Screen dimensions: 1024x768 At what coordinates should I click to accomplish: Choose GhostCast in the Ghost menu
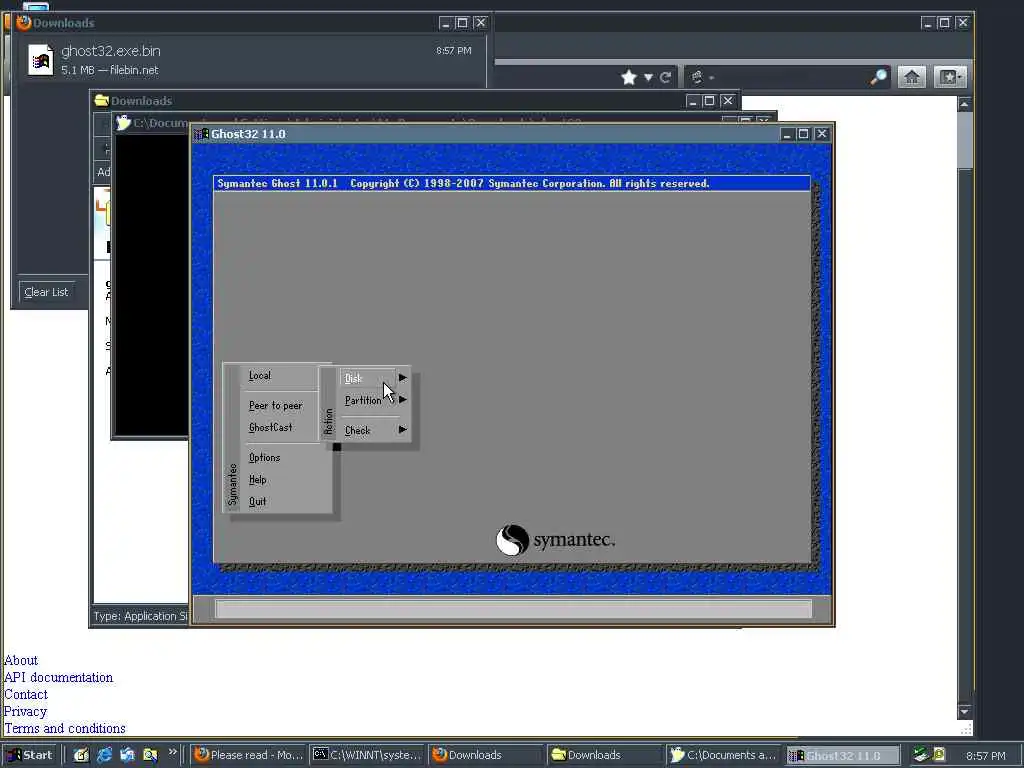tap(270, 427)
